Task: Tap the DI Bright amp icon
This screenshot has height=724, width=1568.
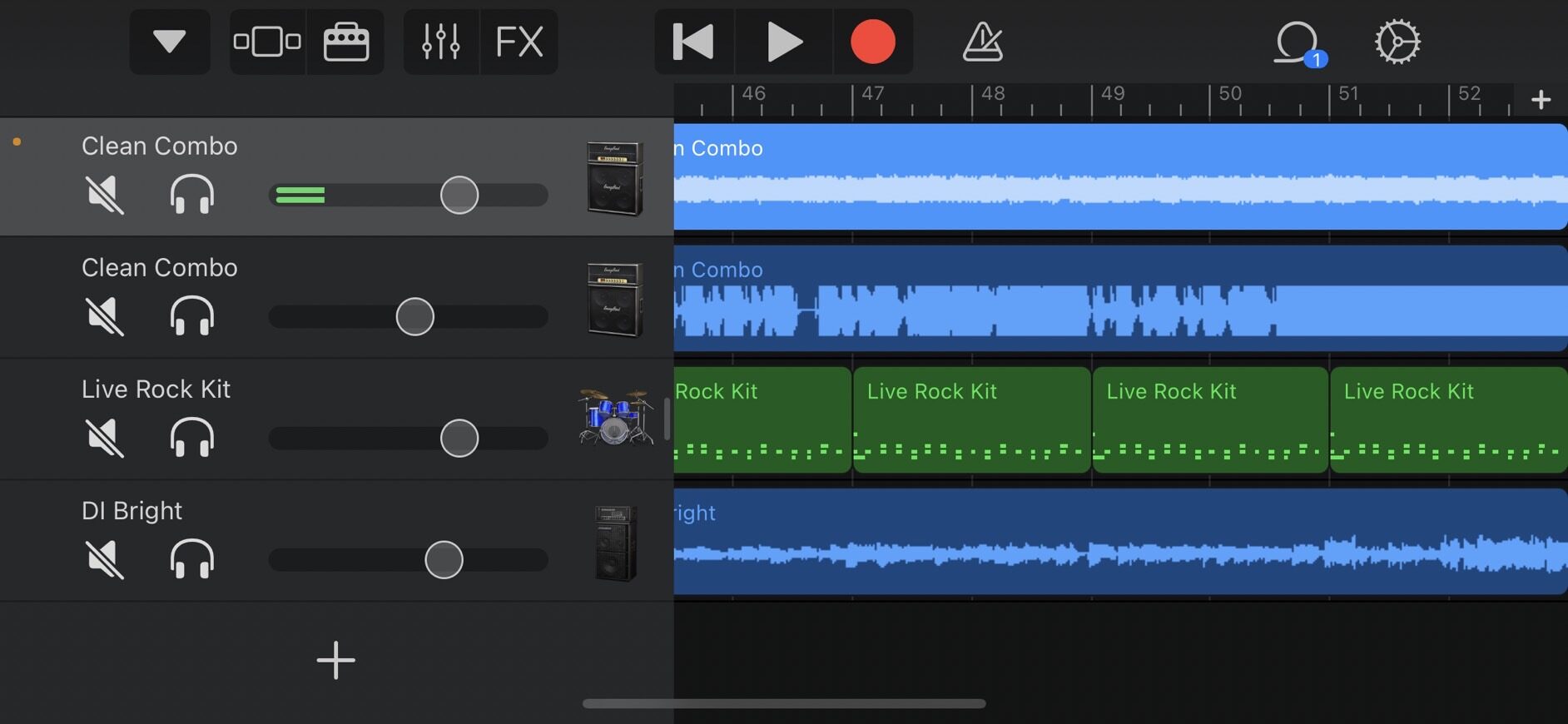Action: tap(615, 543)
